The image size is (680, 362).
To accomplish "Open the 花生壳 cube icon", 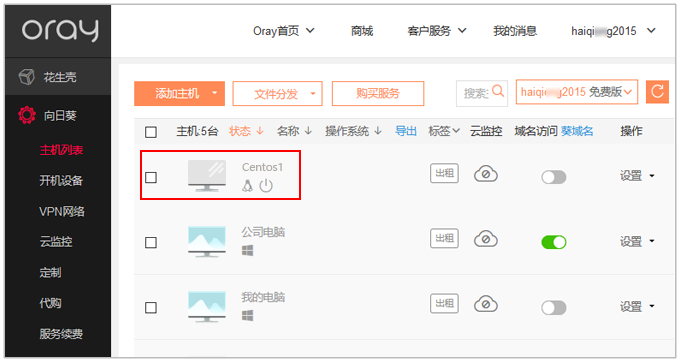I will (26, 77).
